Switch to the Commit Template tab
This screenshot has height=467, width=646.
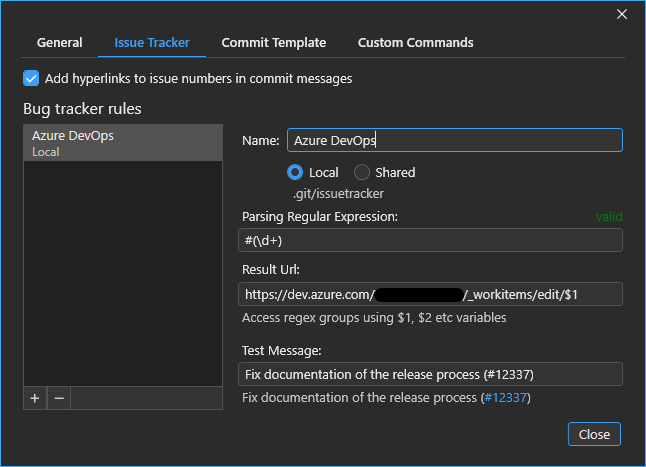274,42
